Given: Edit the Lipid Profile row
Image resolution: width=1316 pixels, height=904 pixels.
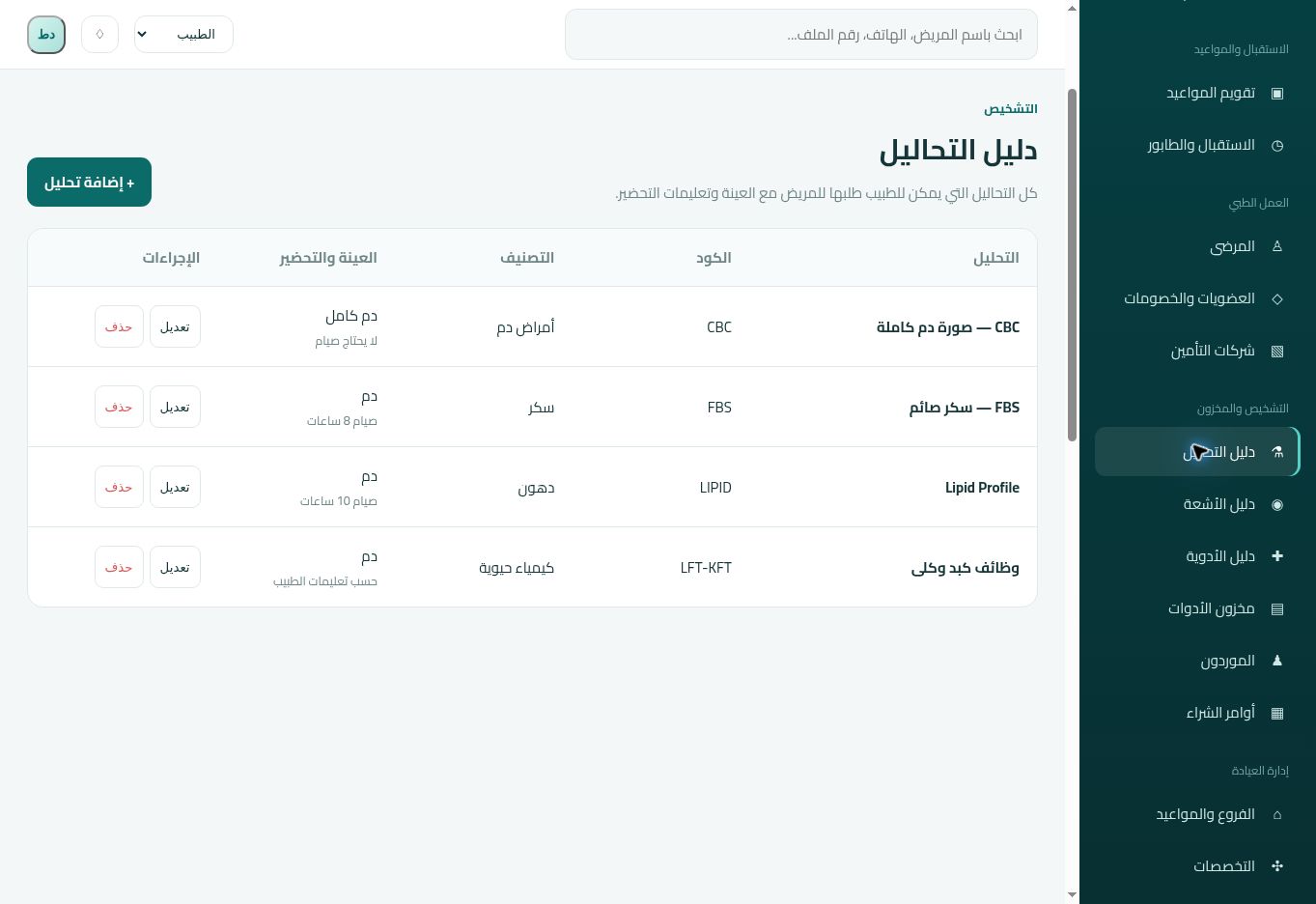Looking at the screenshot, I should [x=175, y=488].
